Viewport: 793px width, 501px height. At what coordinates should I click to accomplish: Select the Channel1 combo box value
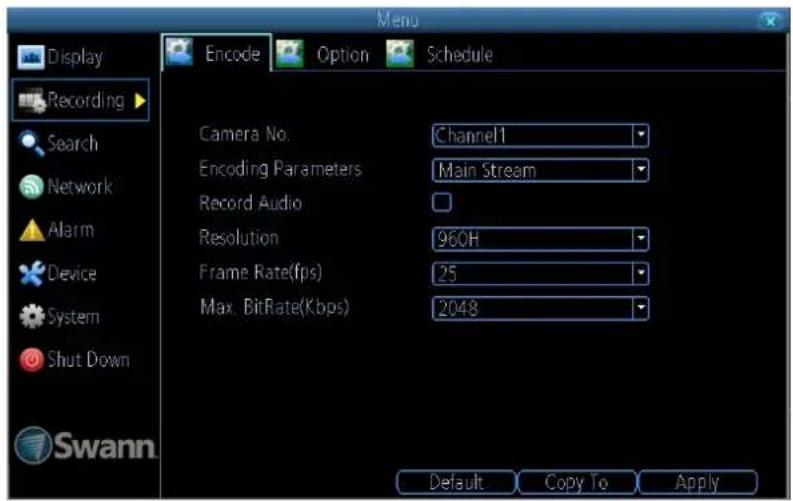[540, 135]
